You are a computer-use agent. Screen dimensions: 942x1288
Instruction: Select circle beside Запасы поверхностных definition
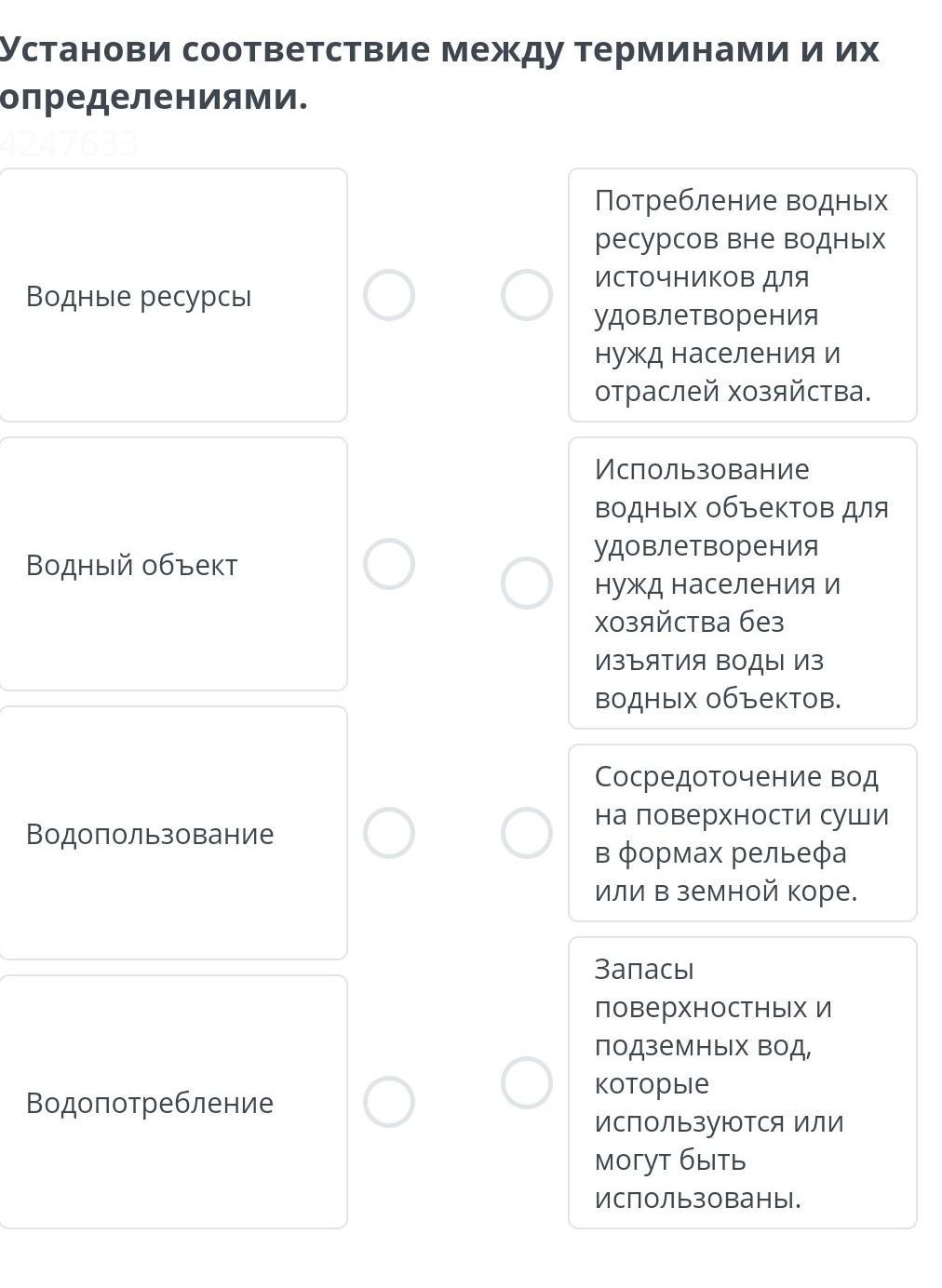tap(527, 1082)
